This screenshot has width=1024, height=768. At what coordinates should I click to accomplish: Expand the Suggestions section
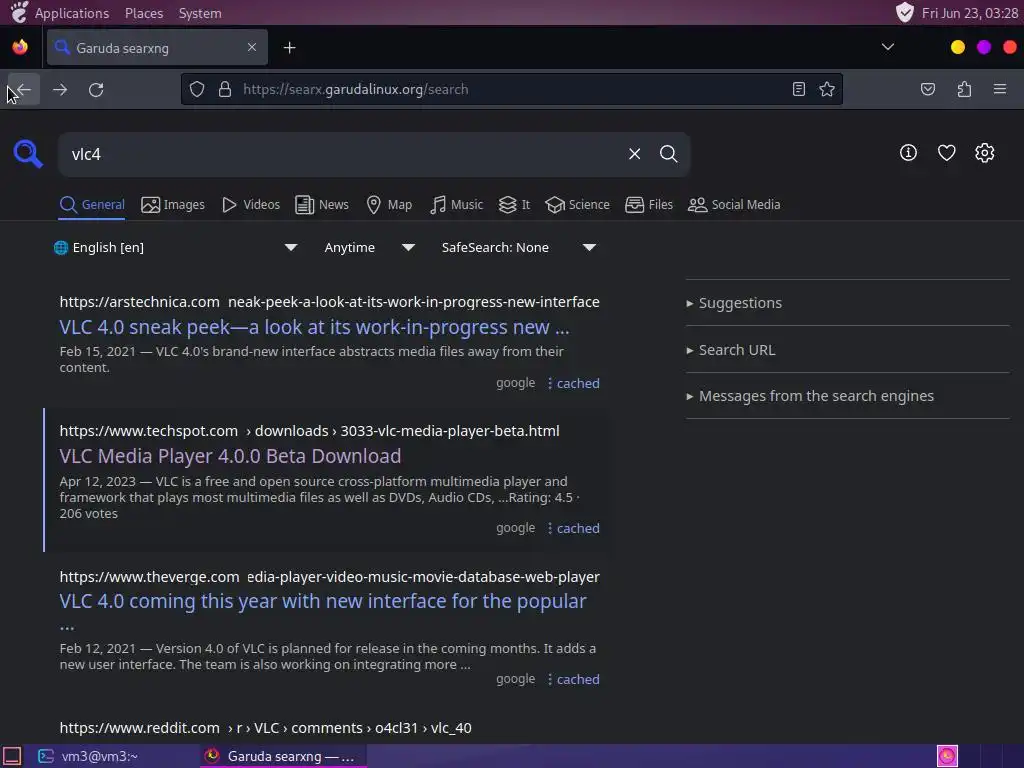734,303
